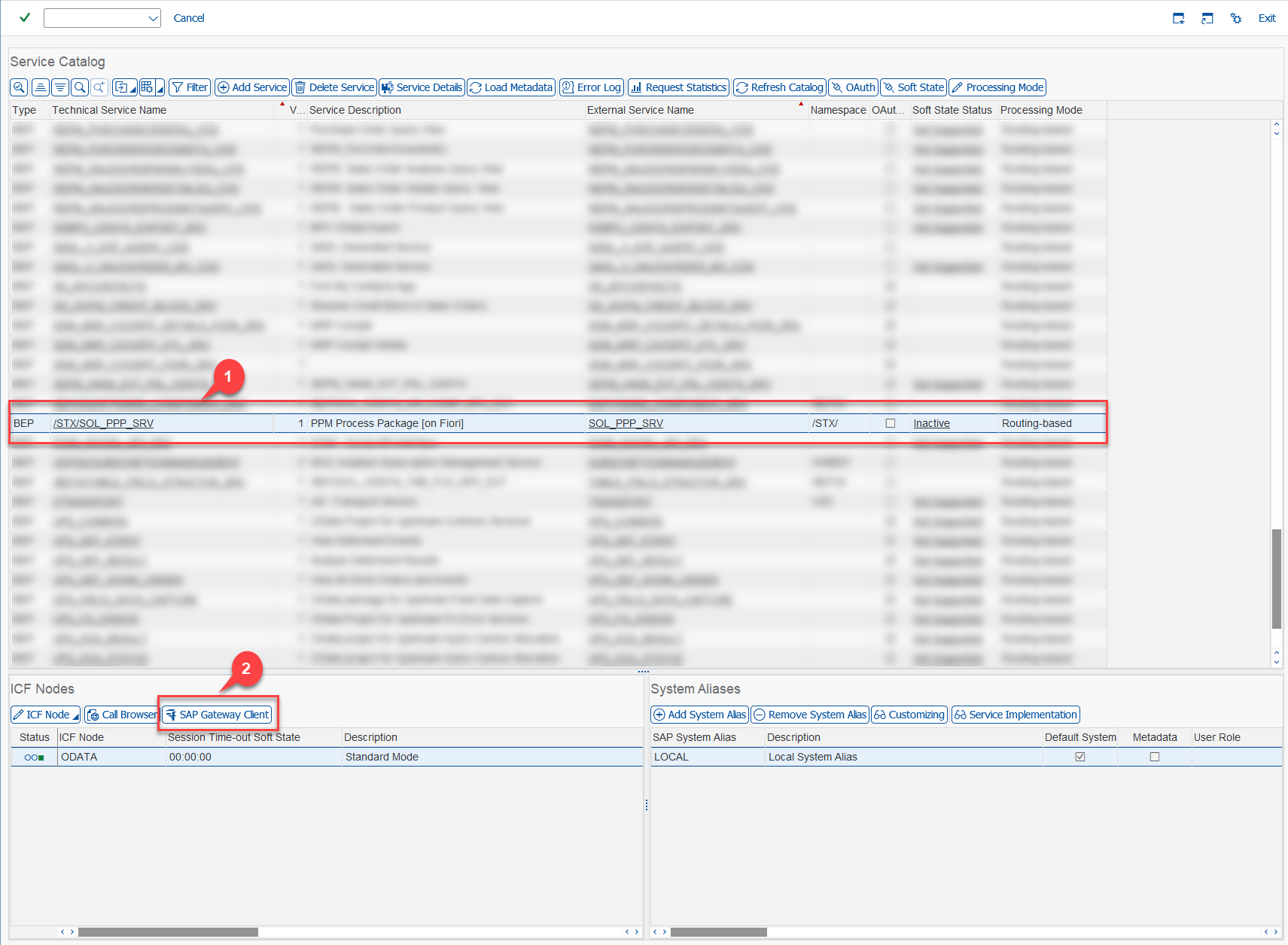Open new GUI window icon
The image size is (1288, 945).
click(1178, 18)
